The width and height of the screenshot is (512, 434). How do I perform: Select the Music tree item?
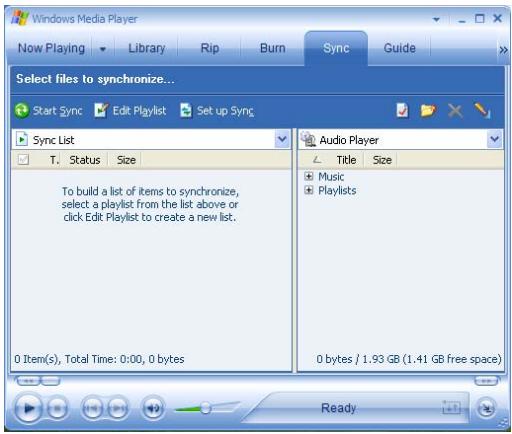(331, 176)
